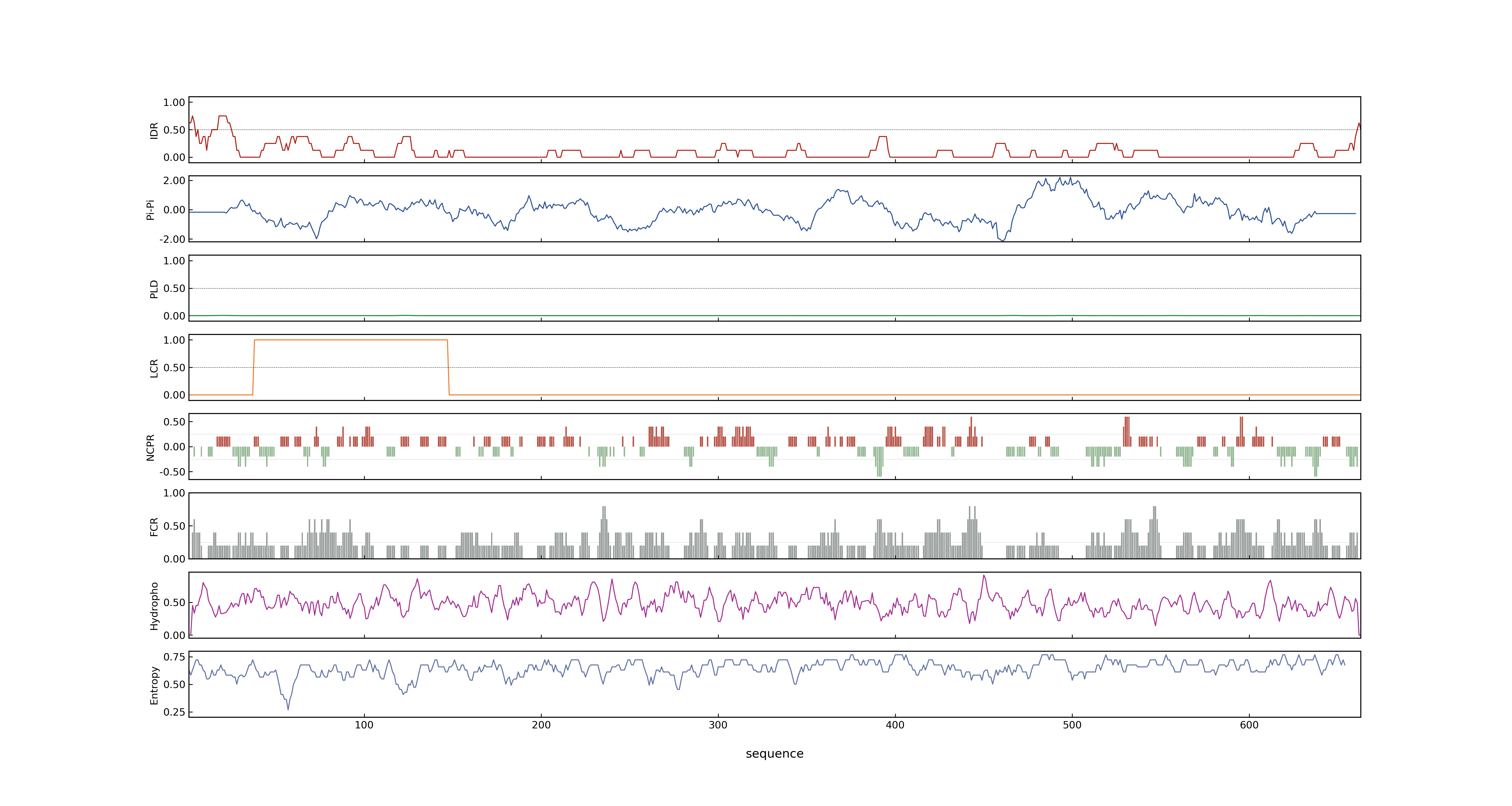The height and width of the screenshot is (806, 1512).
Task: Click the 0.50 tick of Hydropho panel
Action: pyautogui.click(x=174, y=602)
